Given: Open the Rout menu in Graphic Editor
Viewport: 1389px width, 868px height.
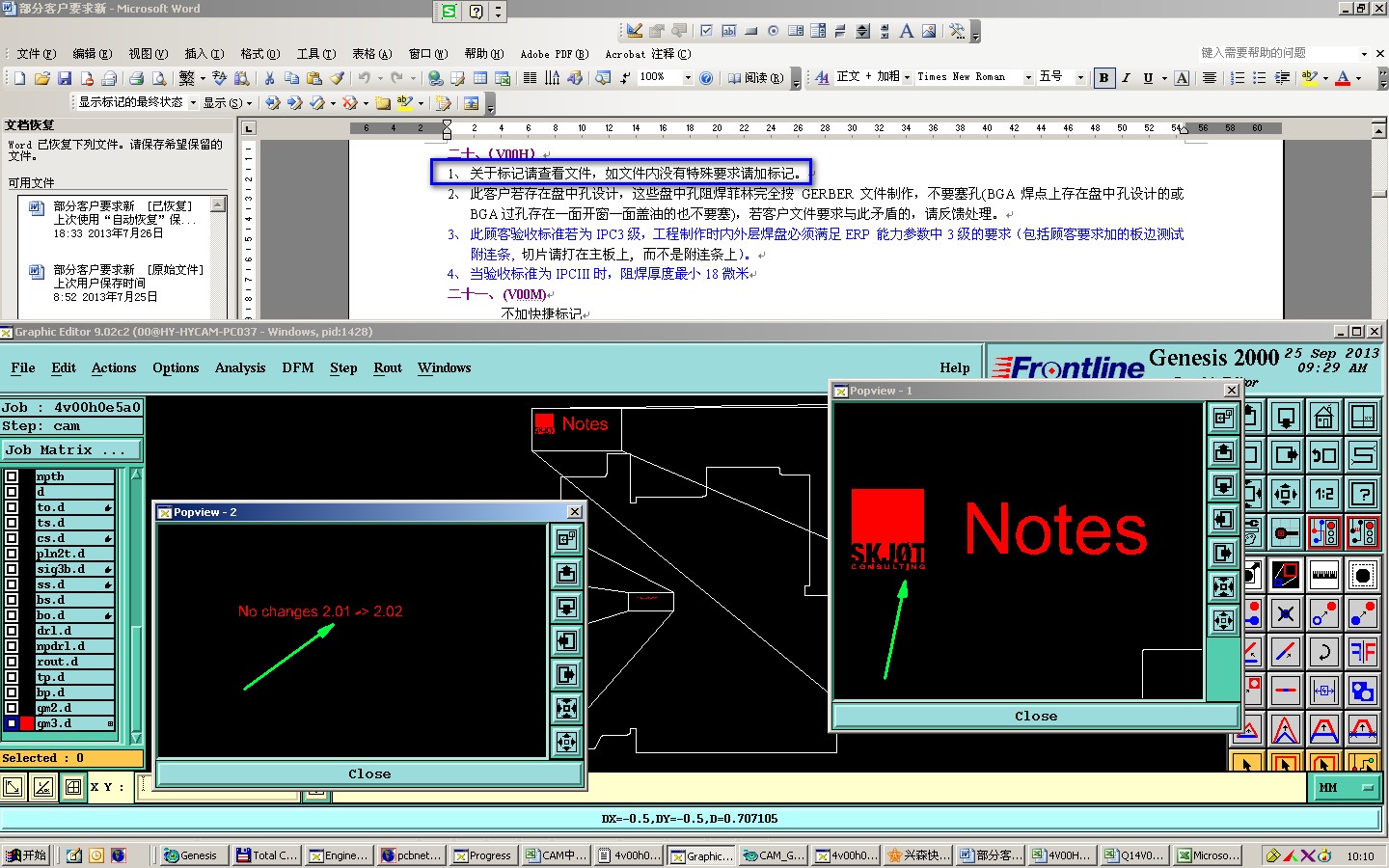Looking at the screenshot, I should pos(388,367).
